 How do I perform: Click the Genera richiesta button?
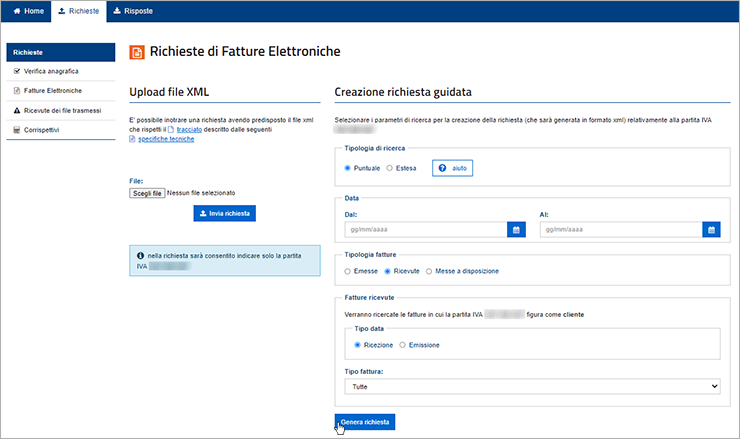coord(365,422)
